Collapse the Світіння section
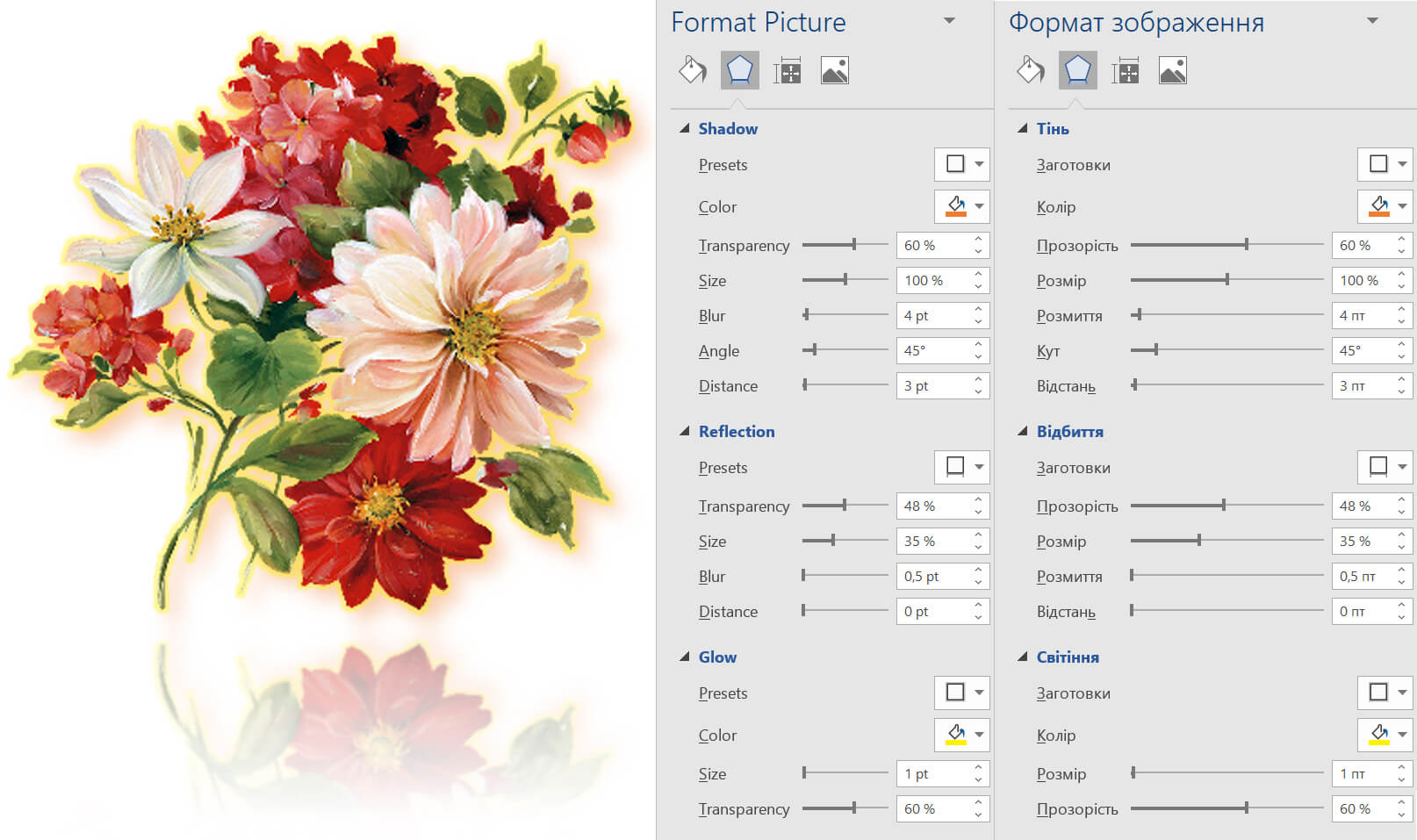1417x840 pixels. coord(1023,657)
